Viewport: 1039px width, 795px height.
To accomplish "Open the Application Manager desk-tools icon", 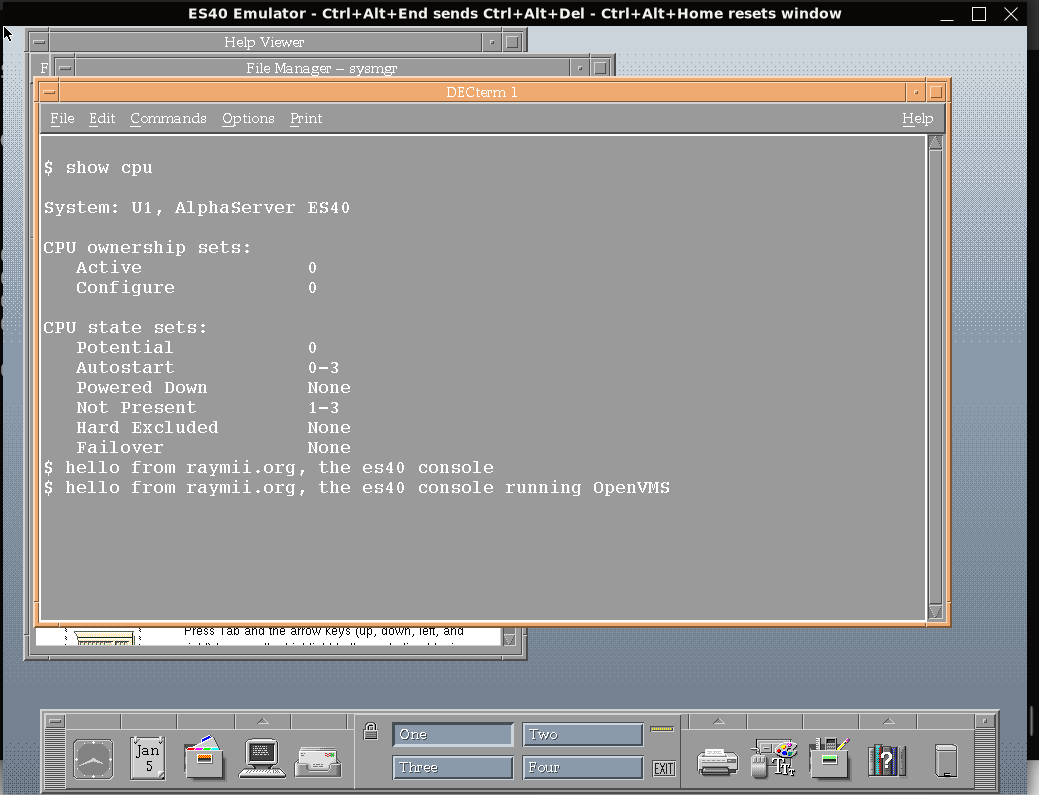I will click(x=830, y=759).
